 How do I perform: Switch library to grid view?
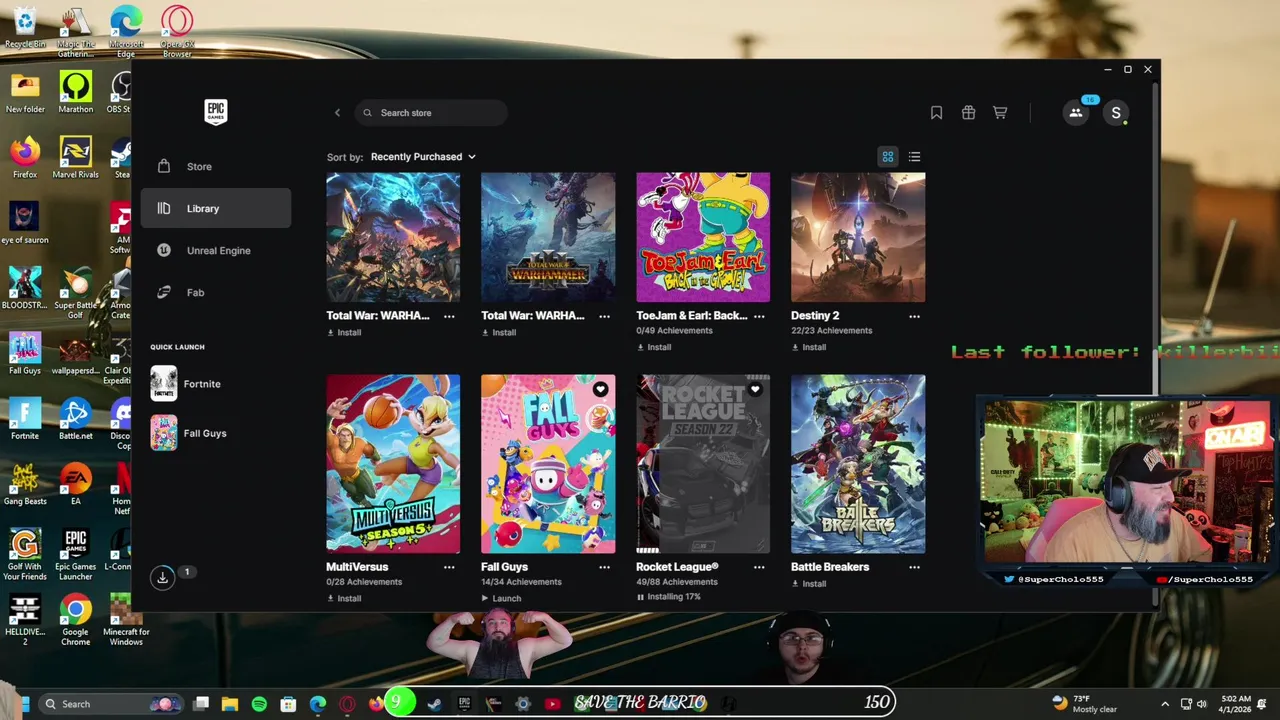pos(887,157)
